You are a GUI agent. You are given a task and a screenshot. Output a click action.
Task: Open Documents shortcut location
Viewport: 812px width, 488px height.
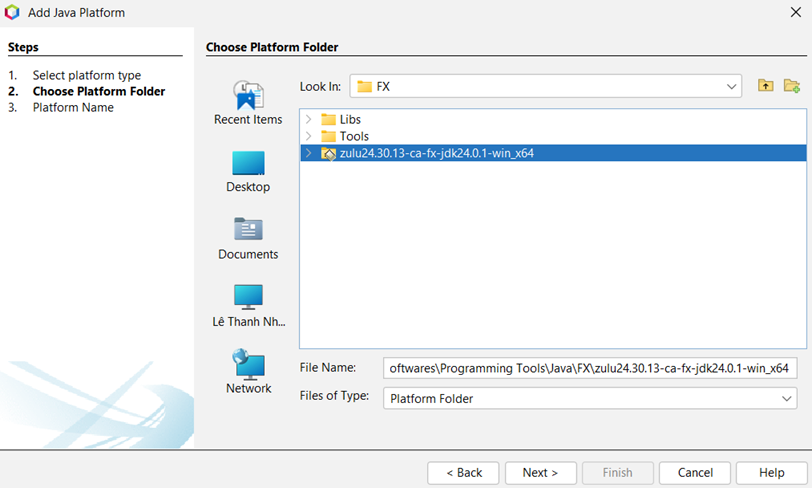(x=248, y=238)
